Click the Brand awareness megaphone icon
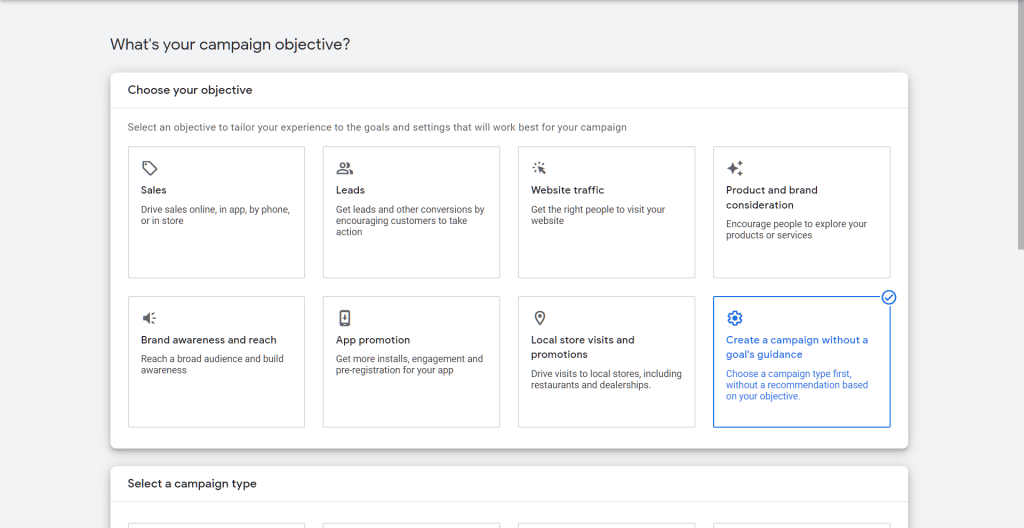1024x528 pixels. coord(149,318)
